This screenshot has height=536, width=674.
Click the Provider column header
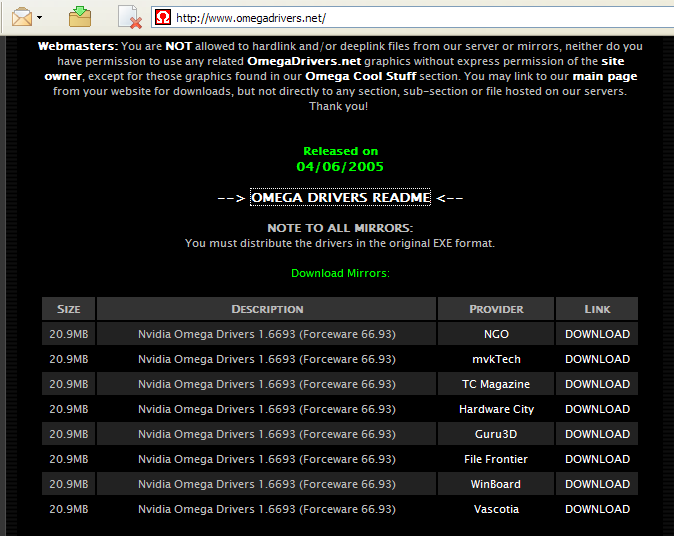[496, 309]
